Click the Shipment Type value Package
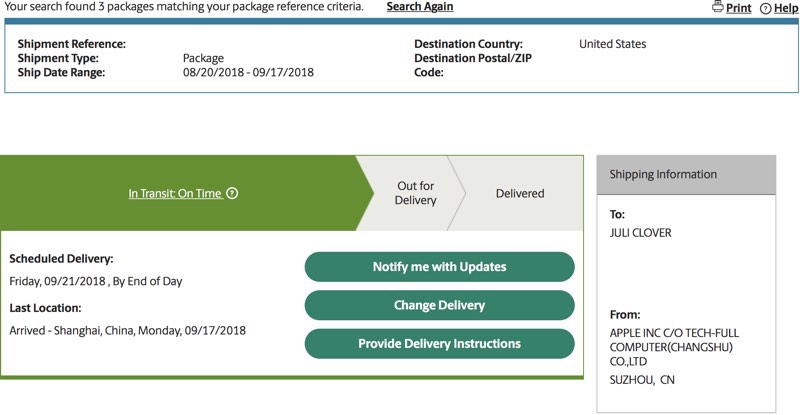This screenshot has width=800, height=415. (x=203, y=58)
